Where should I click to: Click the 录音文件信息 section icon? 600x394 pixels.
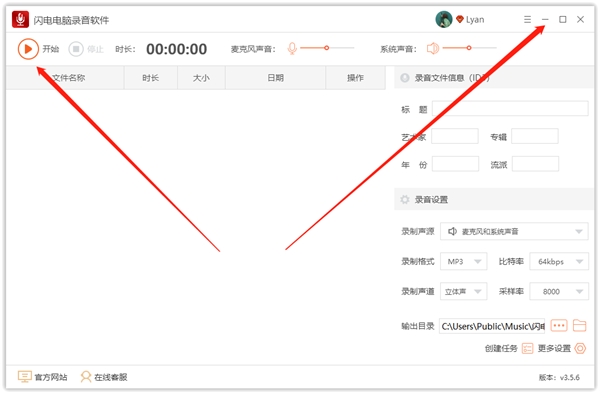405,78
